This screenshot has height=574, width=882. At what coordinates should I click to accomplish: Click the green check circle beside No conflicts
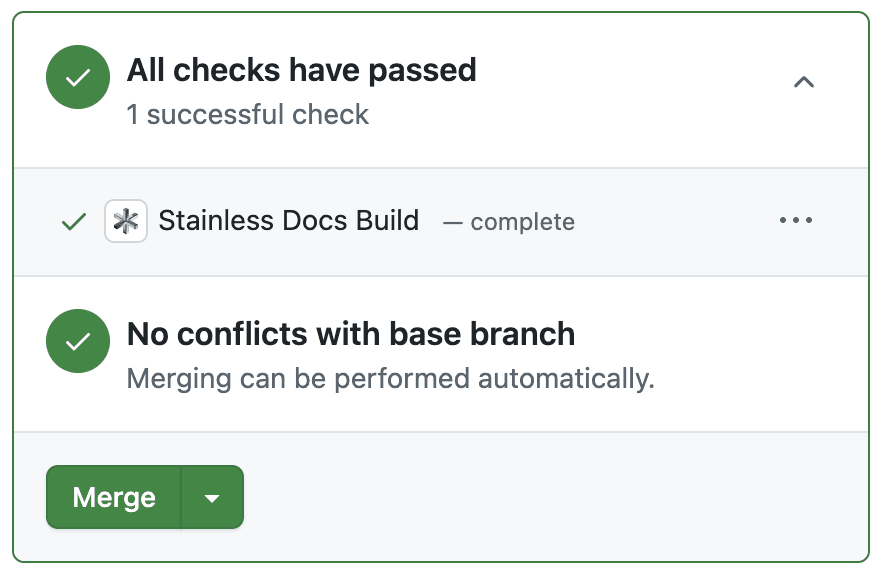[x=78, y=342]
